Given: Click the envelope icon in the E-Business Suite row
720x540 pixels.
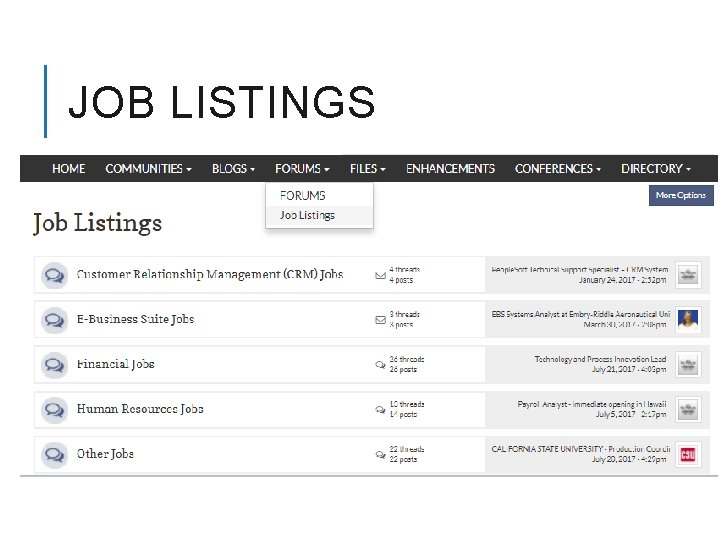Looking at the screenshot, I should [x=380, y=320].
